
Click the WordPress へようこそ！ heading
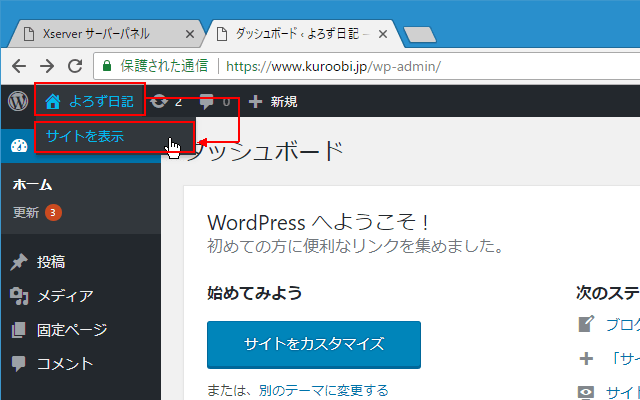(x=318, y=223)
